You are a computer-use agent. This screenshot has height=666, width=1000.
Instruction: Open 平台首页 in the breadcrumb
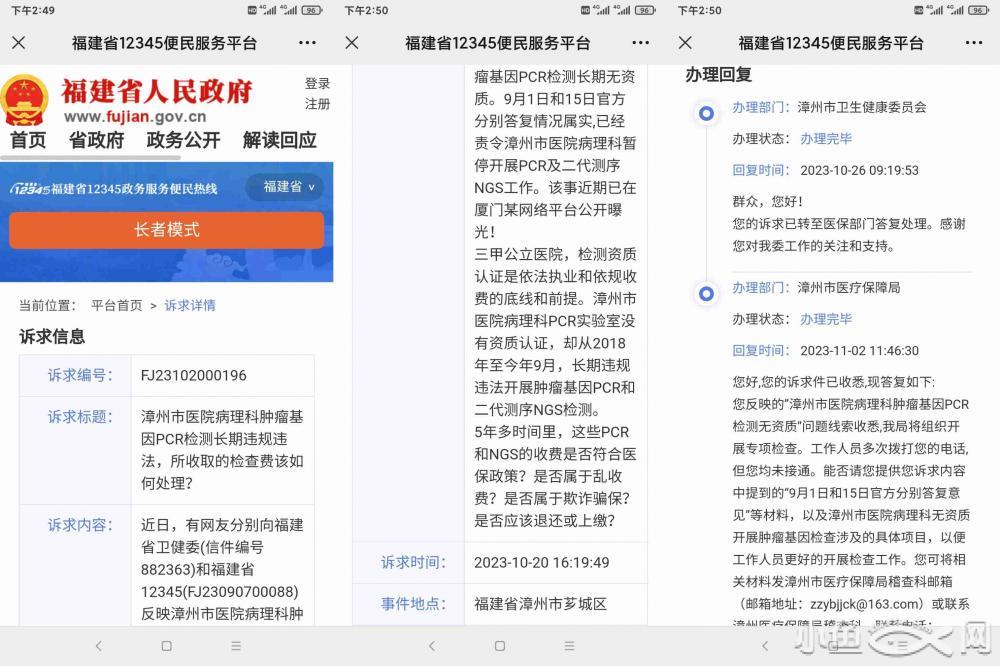coord(116,305)
